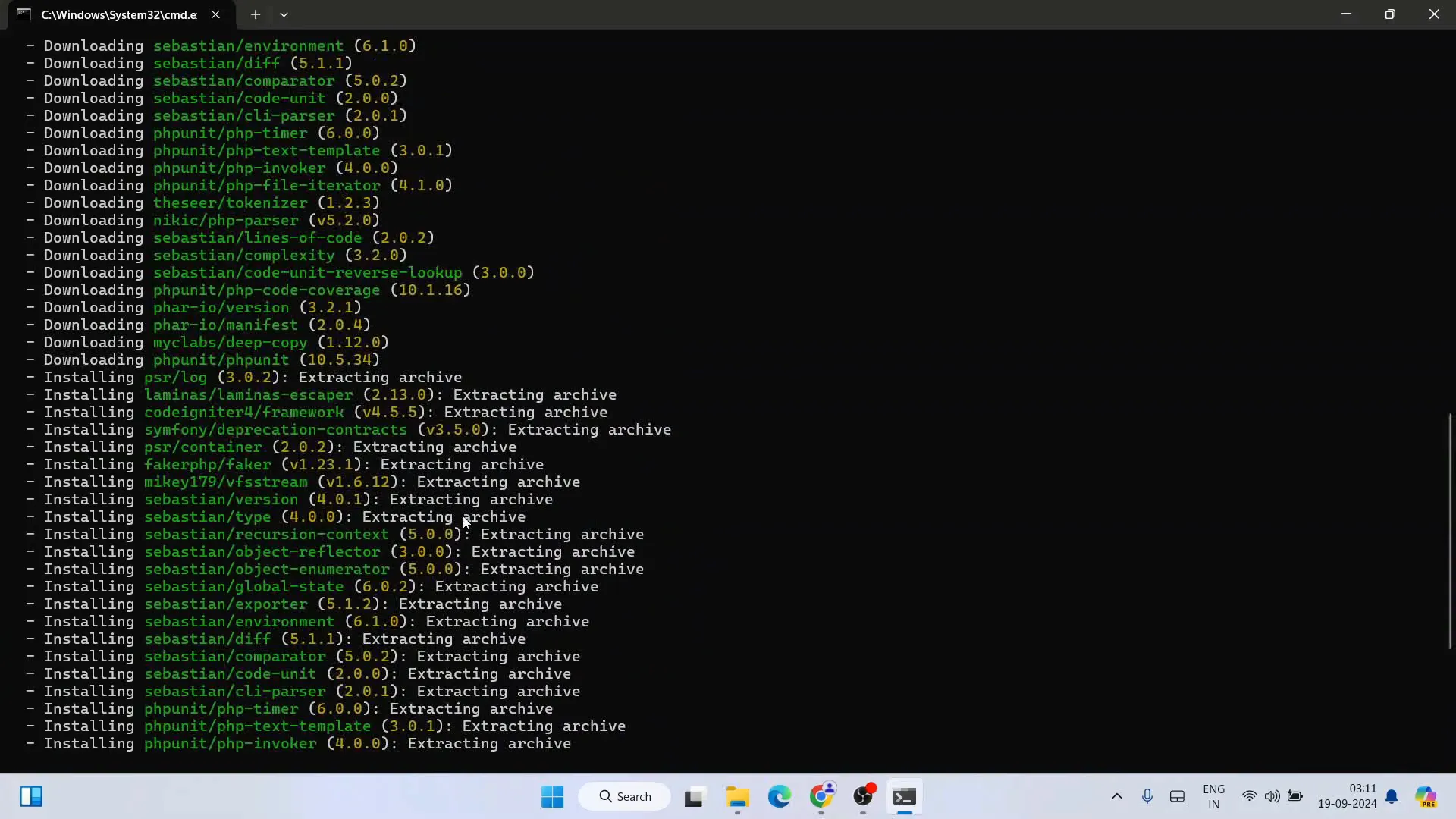The width and height of the screenshot is (1456, 819).
Task: Click text symfony/deprecation-contracts
Action: tap(276, 430)
